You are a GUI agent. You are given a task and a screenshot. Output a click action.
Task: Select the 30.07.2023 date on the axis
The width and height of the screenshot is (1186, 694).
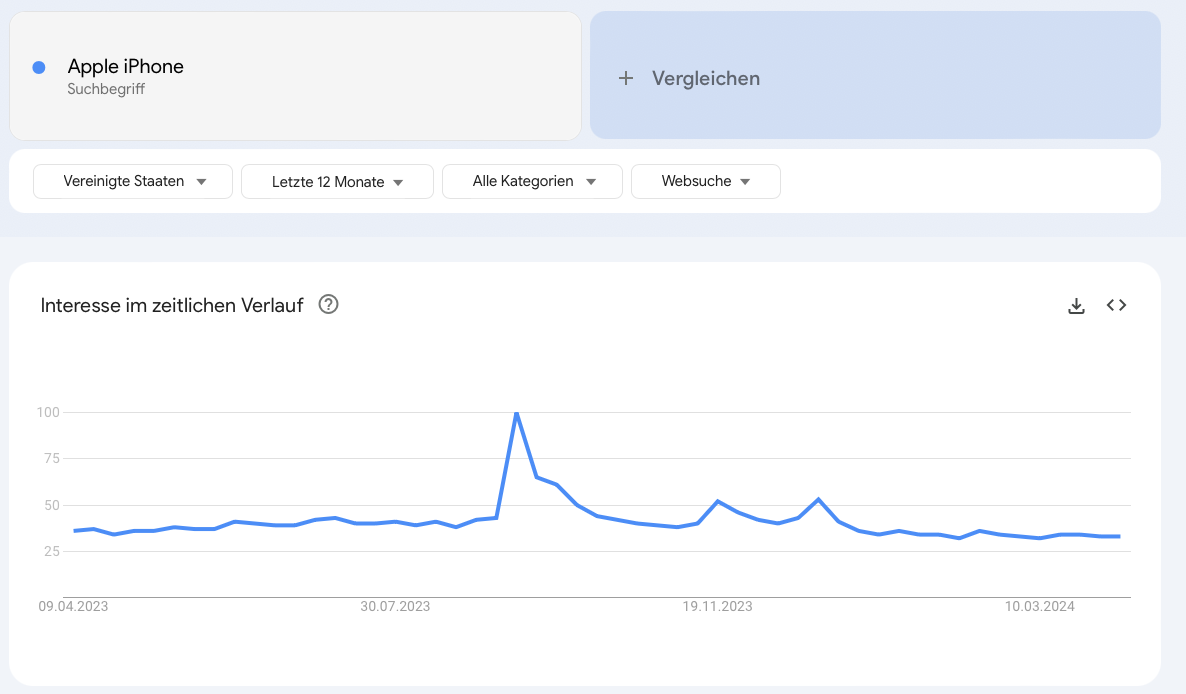(395, 606)
